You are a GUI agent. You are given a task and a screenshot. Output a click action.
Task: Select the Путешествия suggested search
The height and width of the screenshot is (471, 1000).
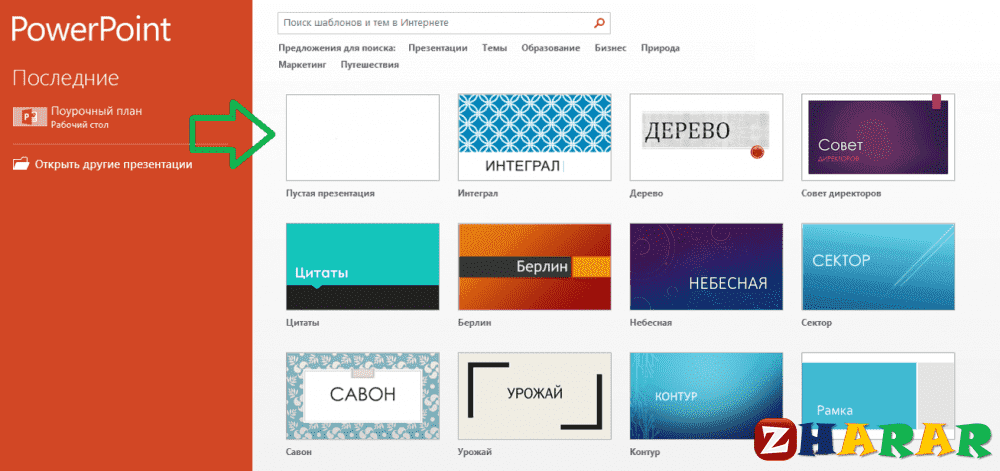(x=370, y=65)
